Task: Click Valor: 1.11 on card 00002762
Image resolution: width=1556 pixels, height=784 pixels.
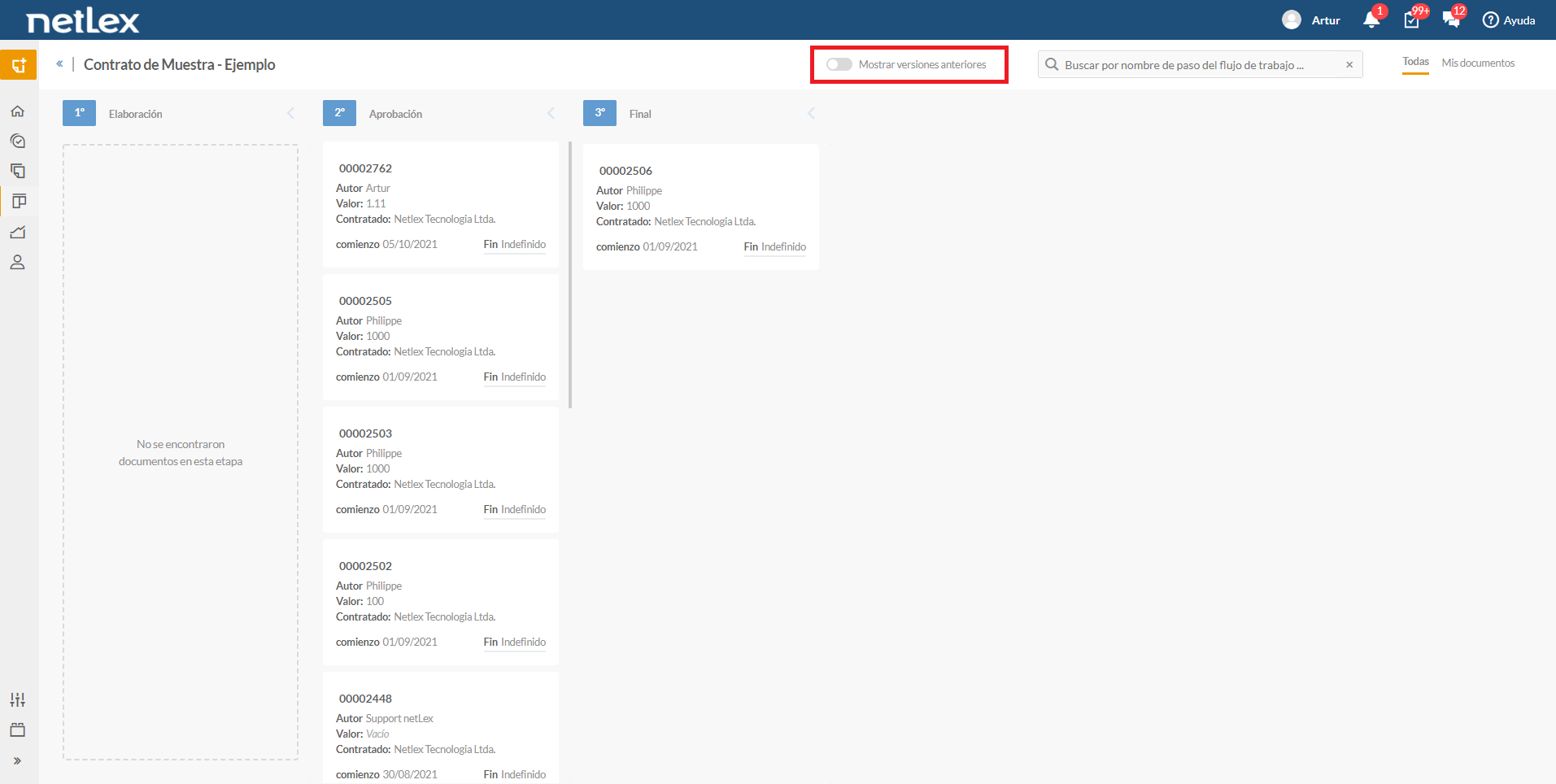Action: tap(361, 203)
